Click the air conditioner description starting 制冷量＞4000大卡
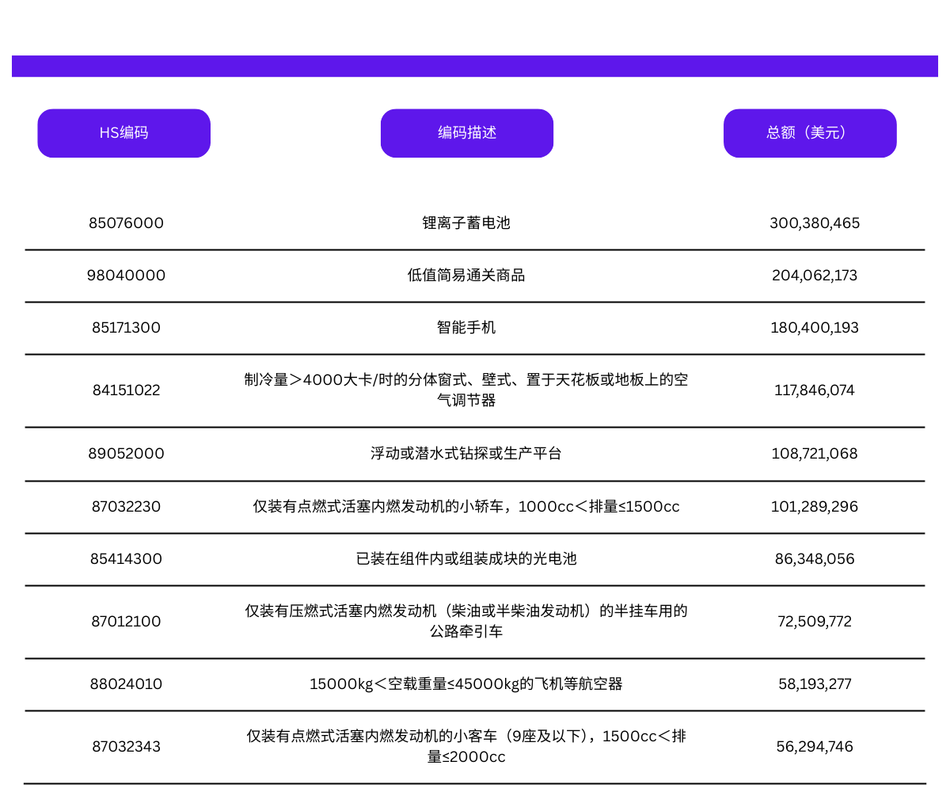Image resolution: width=950 pixels, height=792 pixels. coord(467,390)
